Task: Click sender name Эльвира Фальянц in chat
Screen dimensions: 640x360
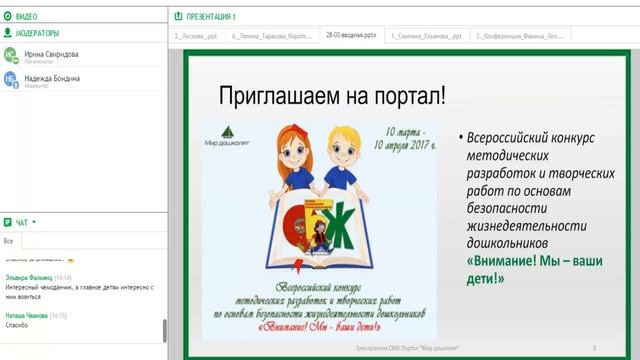Action: point(29,278)
